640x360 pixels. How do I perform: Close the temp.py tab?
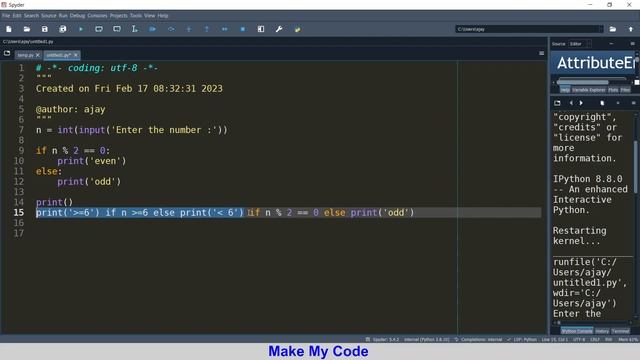[x=38, y=55]
